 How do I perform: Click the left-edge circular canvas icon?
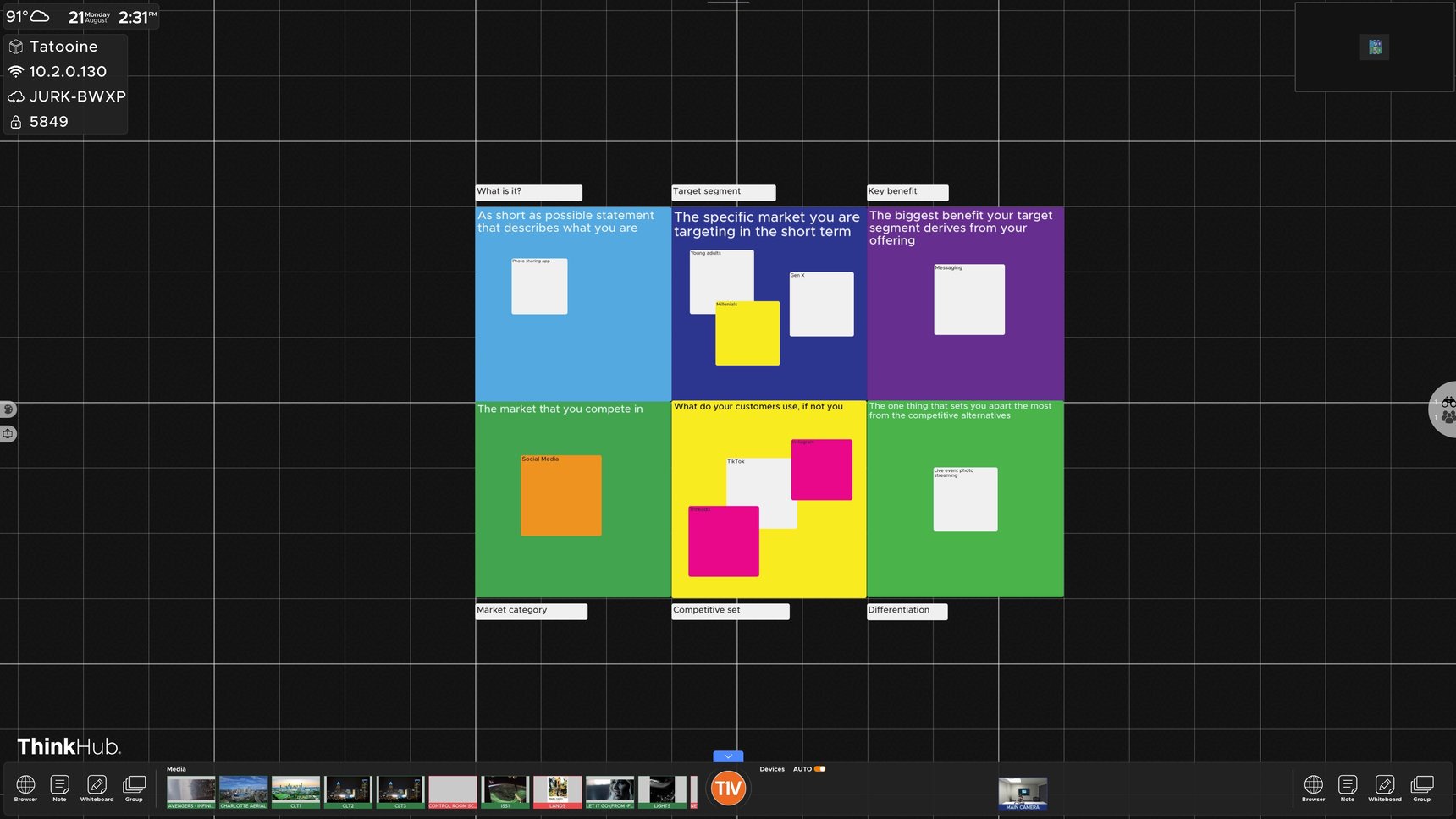coord(8,409)
